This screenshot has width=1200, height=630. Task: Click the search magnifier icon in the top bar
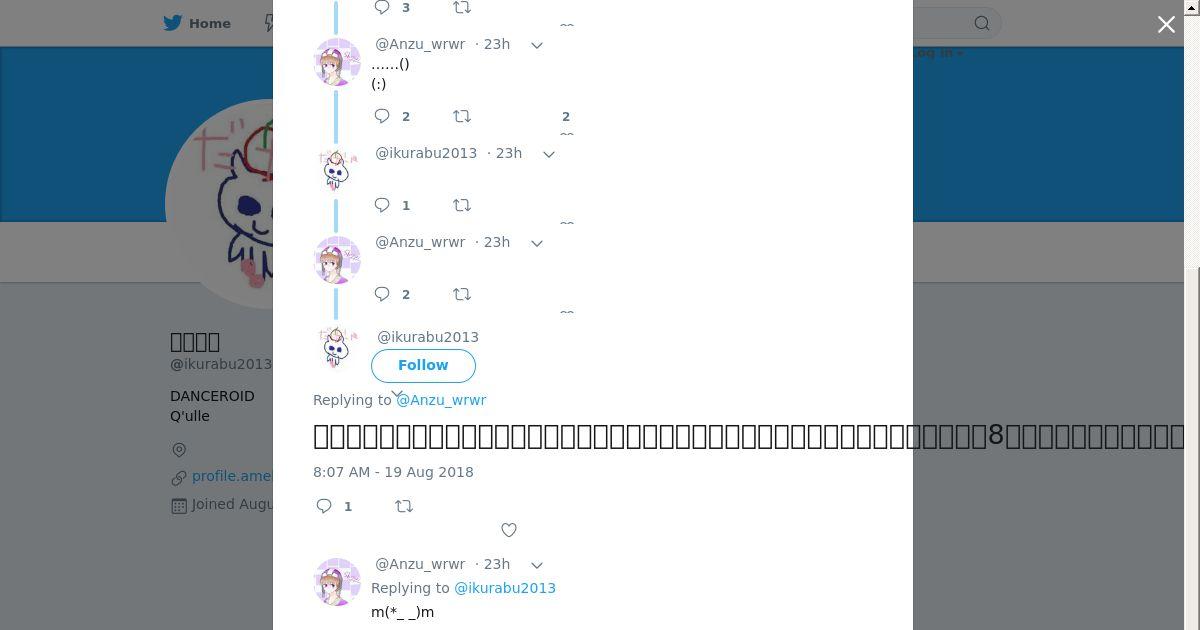point(982,23)
